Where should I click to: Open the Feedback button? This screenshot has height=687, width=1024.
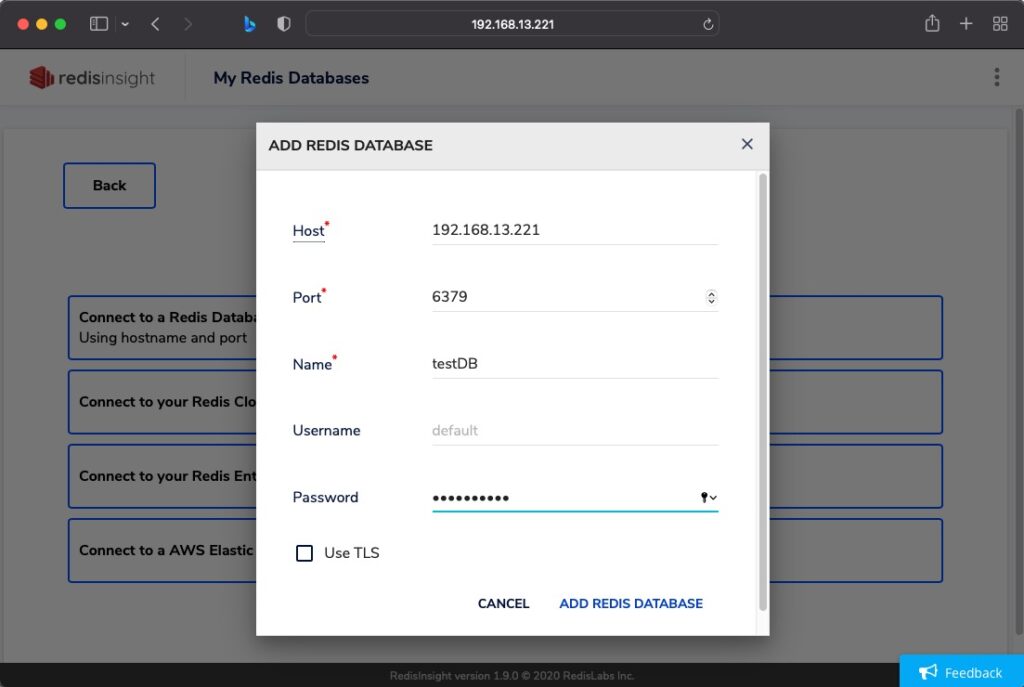coord(961,671)
